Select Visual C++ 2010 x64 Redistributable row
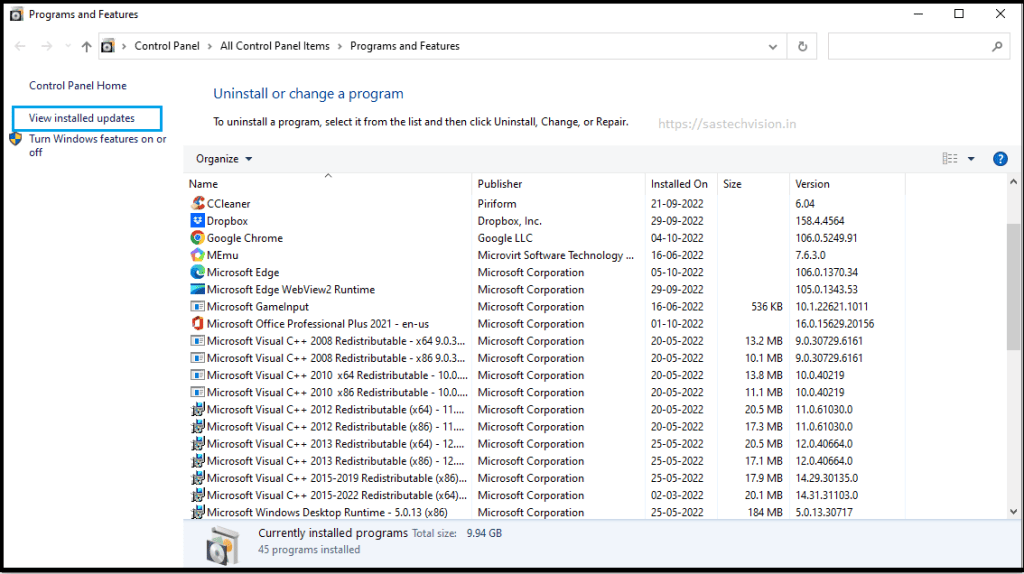 pyautogui.click(x=545, y=375)
